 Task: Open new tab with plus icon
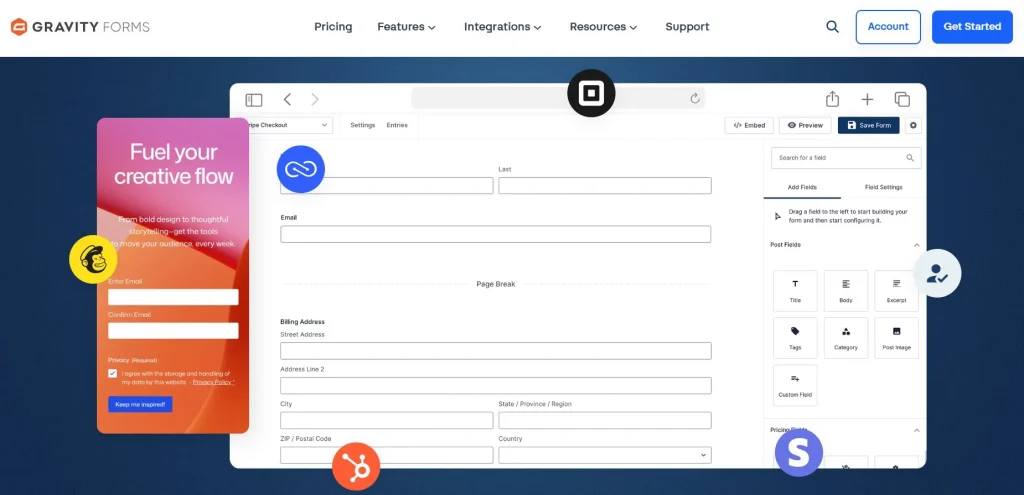pyautogui.click(x=867, y=99)
